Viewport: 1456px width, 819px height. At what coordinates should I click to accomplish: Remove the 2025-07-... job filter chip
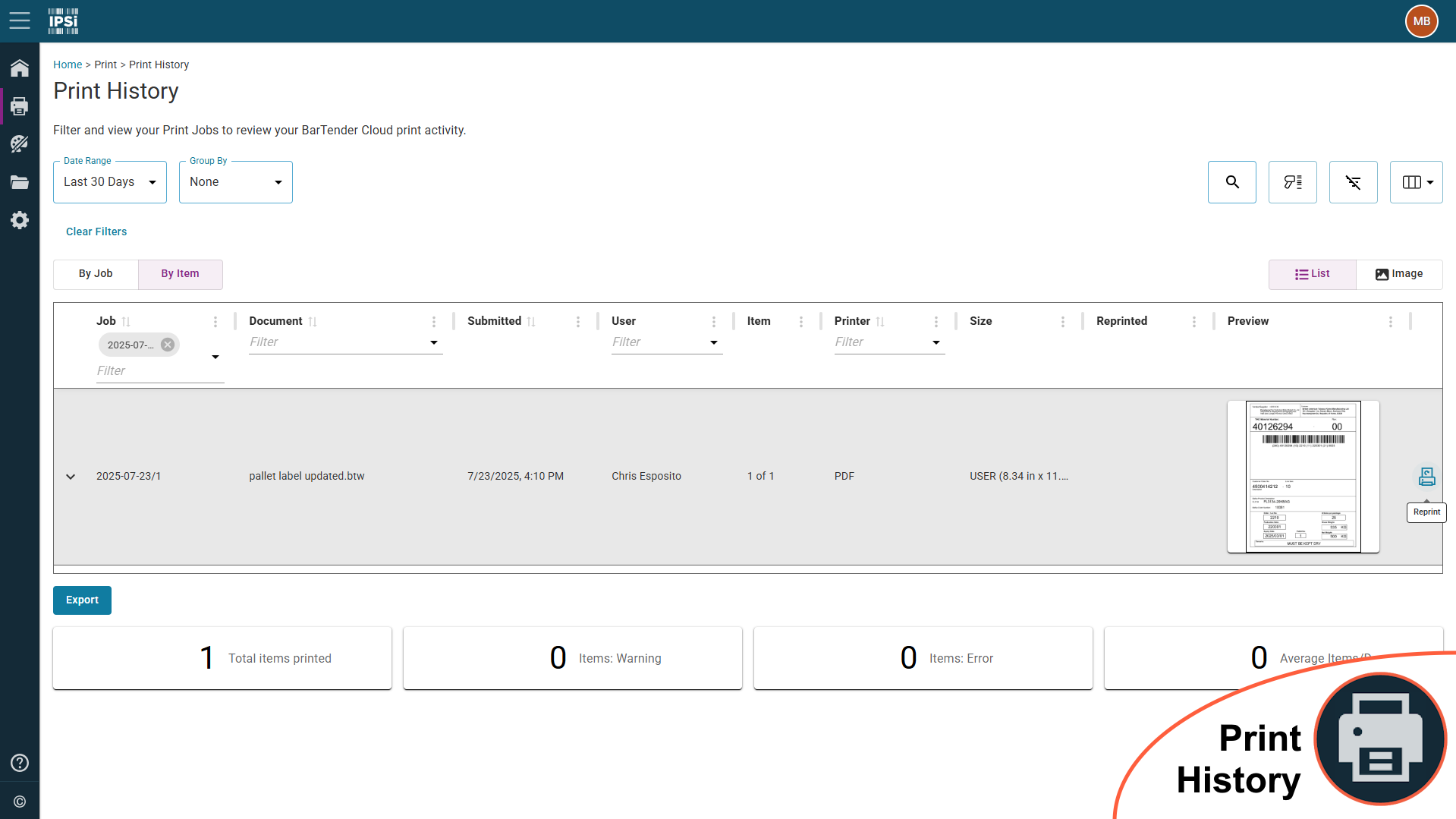[168, 345]
